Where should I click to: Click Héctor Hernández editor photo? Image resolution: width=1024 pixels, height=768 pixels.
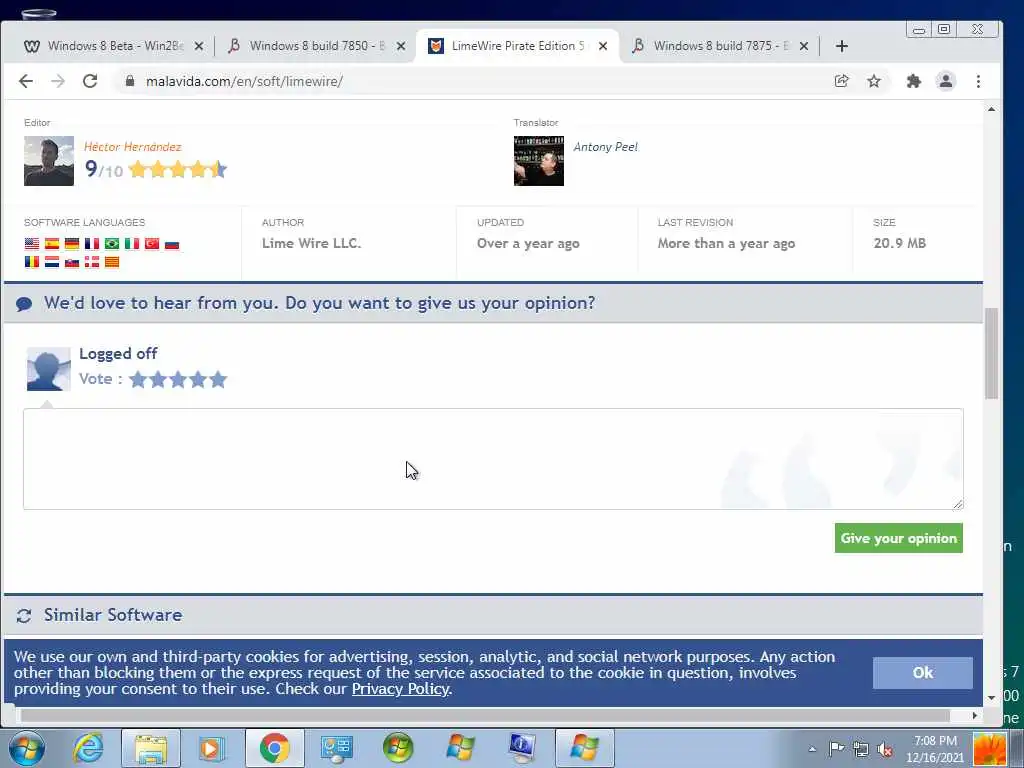pyautogui.click(x=49, y=161)
